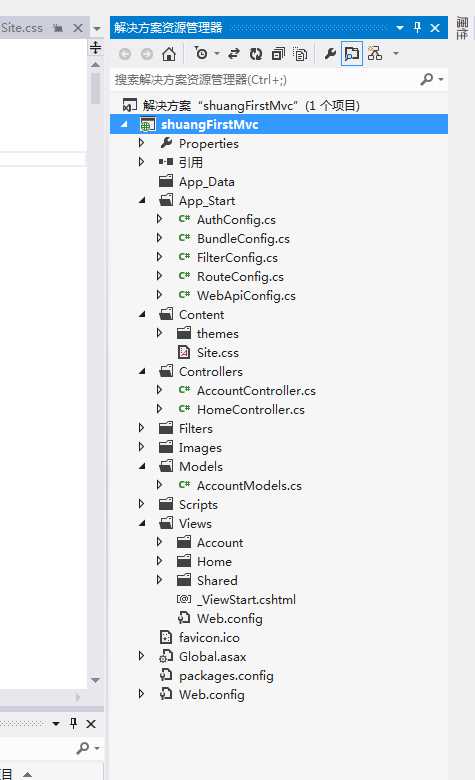Click the Solution Explorer search box
The image size is (475, 780).
coord(266,80)
